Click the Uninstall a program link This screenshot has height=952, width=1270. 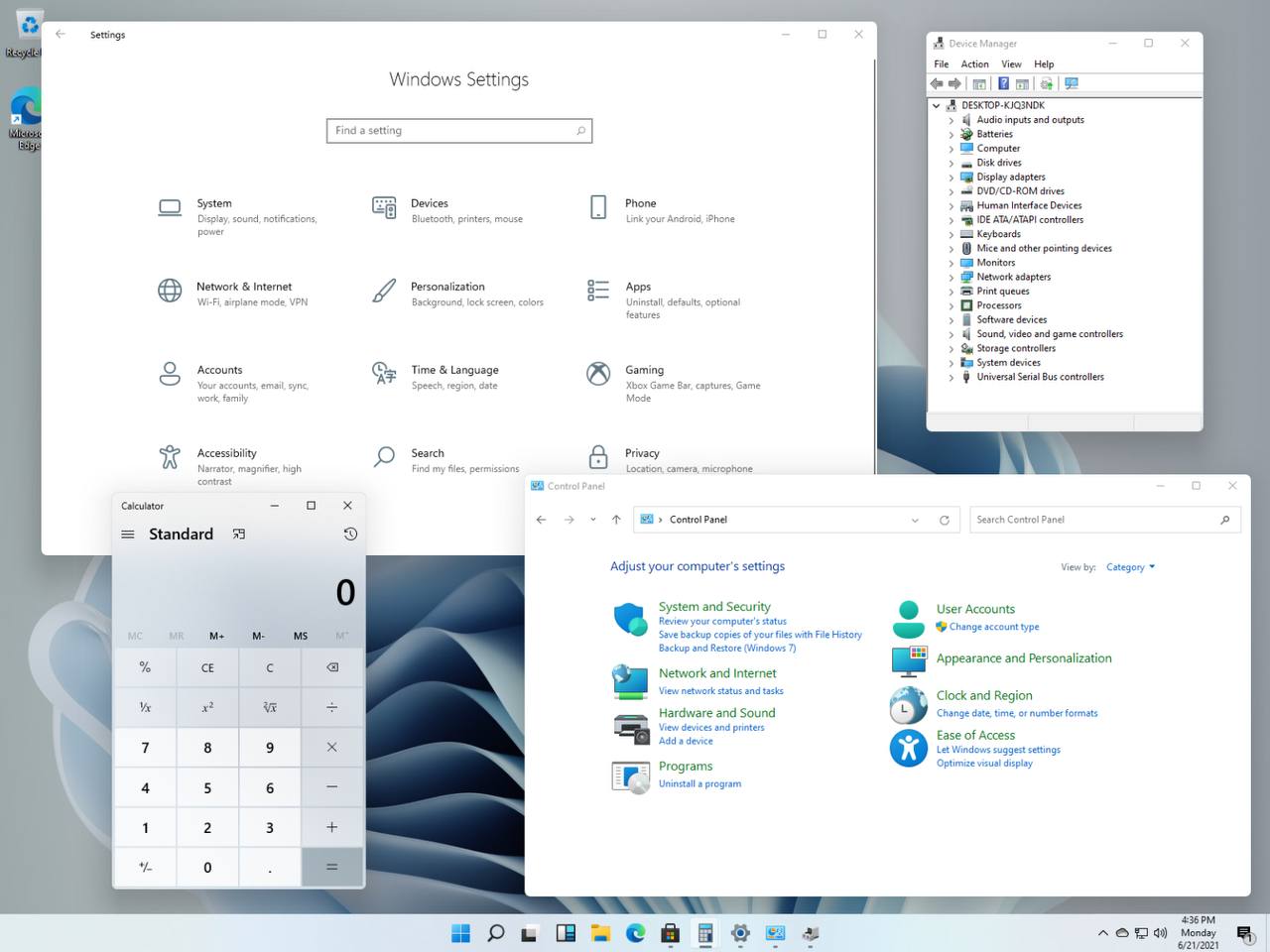[x=699, y=784]
